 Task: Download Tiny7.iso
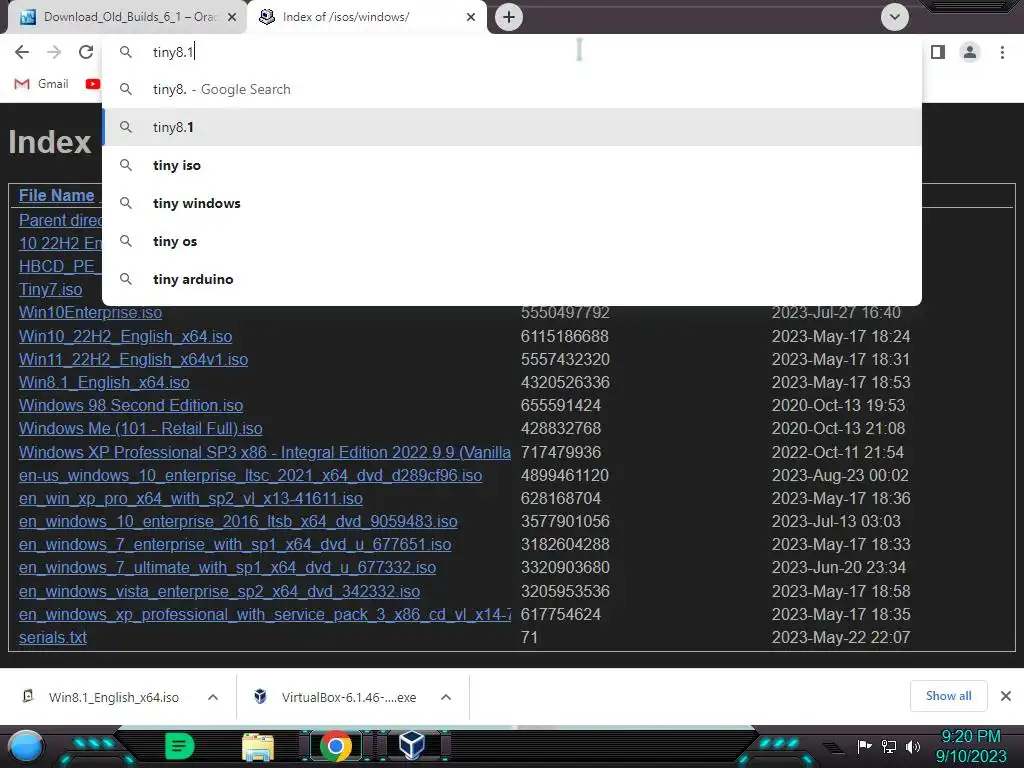(x=50, y=289)
